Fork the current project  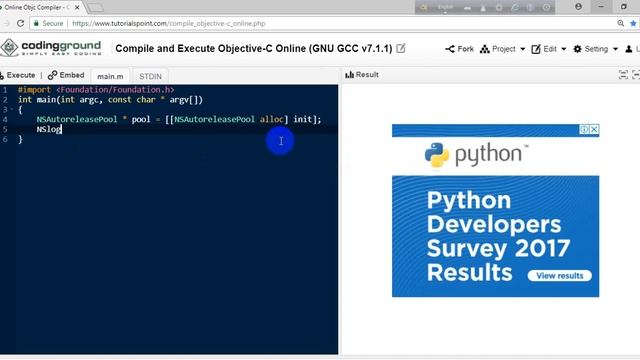tap(460, 49)
